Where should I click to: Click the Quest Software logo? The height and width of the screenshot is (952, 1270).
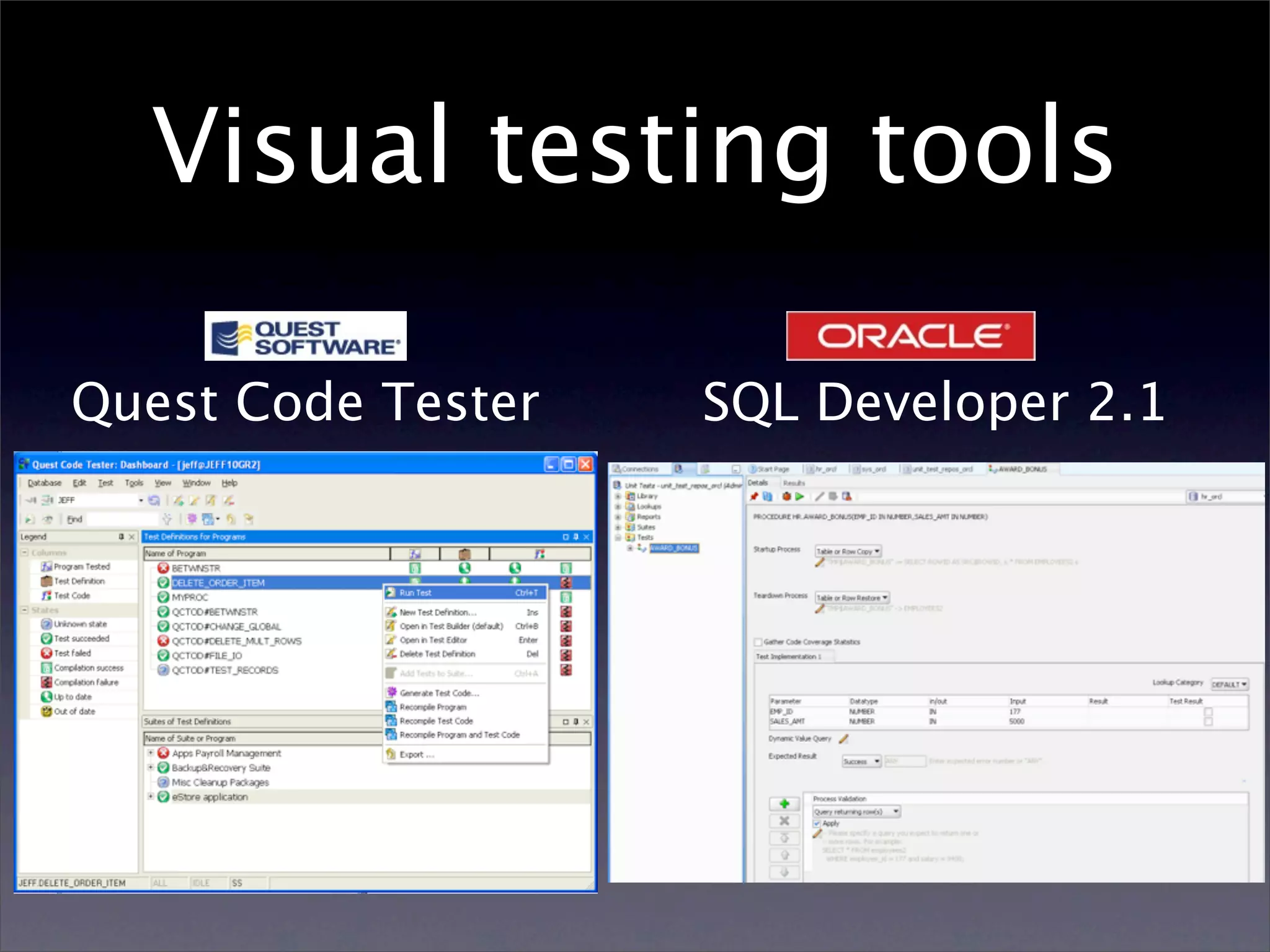point(306,336)
